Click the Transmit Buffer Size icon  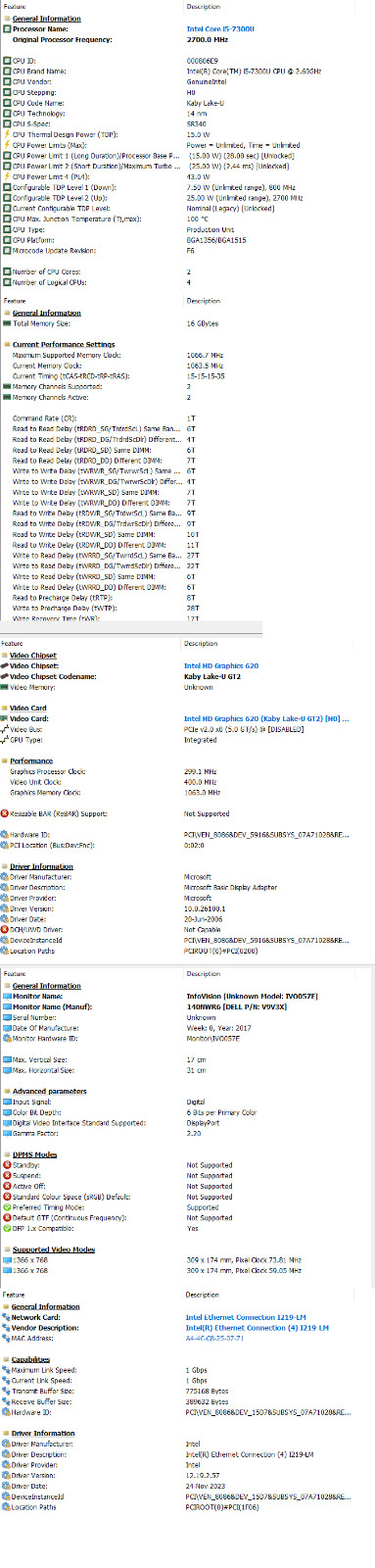[6, 1392]
